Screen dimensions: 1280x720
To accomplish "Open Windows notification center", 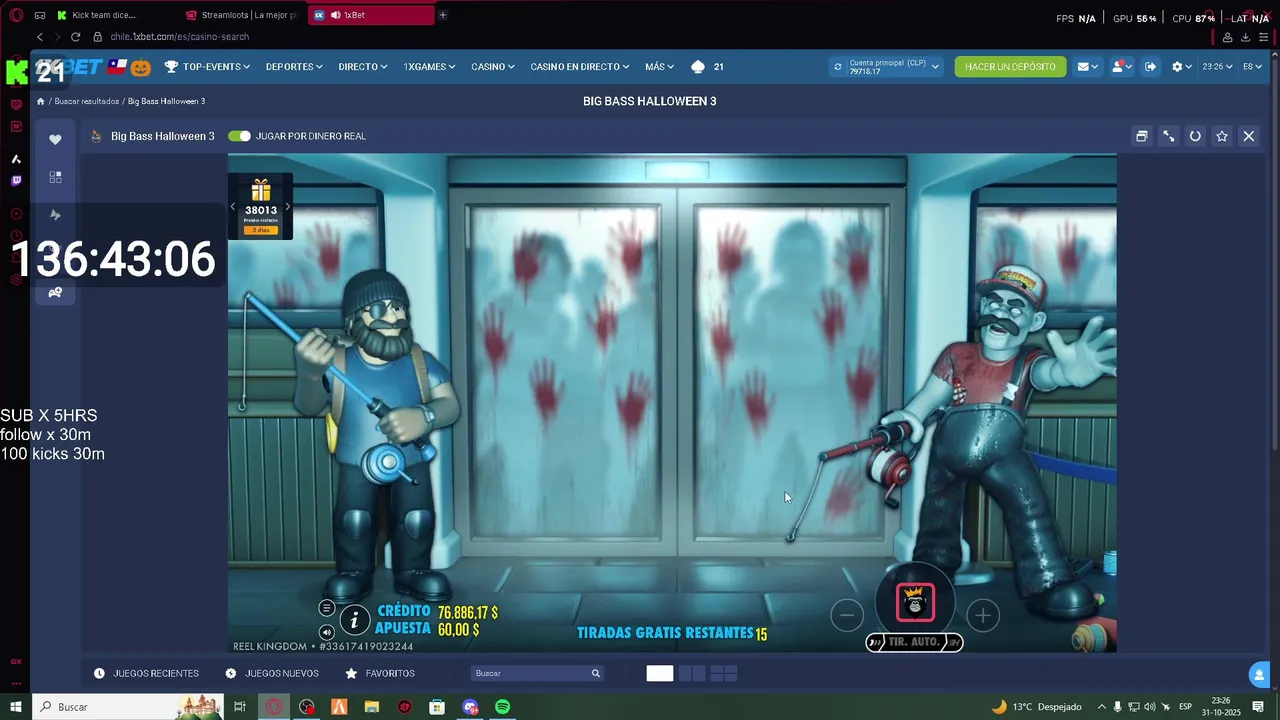I will pyautogui.click(x=1258, y=707).
